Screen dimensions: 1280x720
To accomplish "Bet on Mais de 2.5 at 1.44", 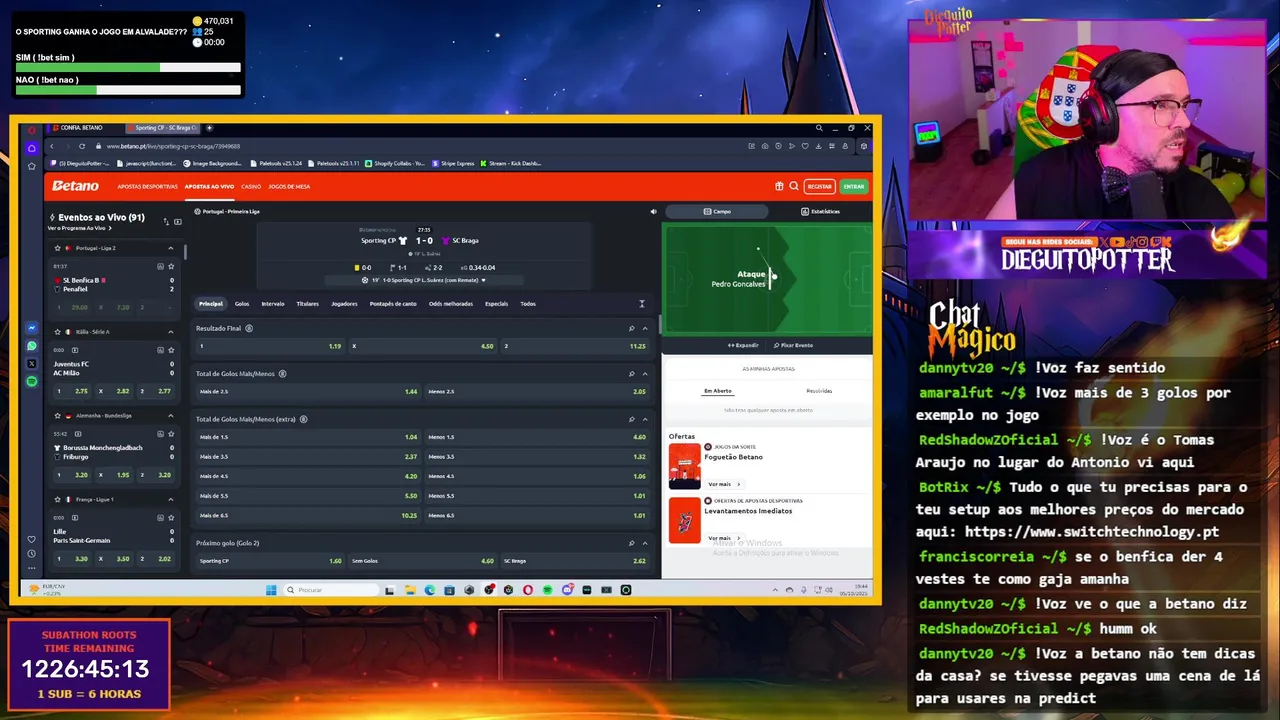I will (x=308, y=391).
